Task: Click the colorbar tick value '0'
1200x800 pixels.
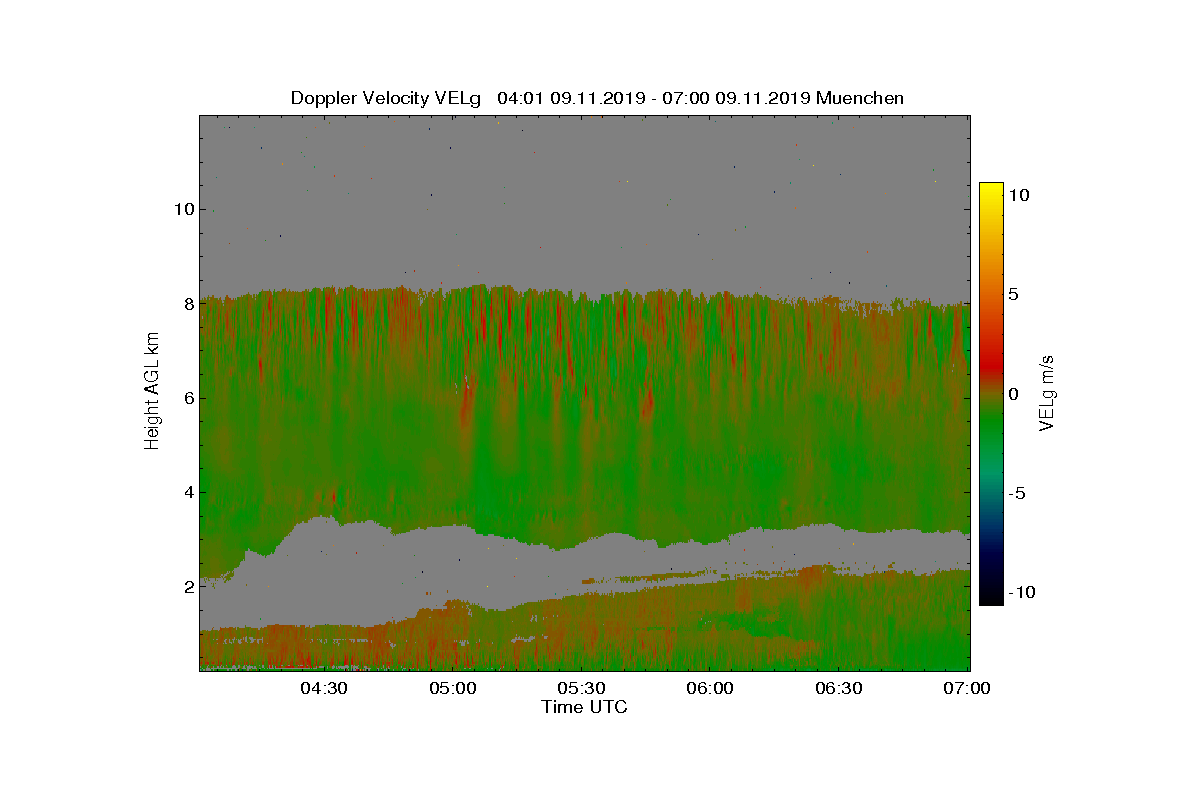Action: 1014,394
